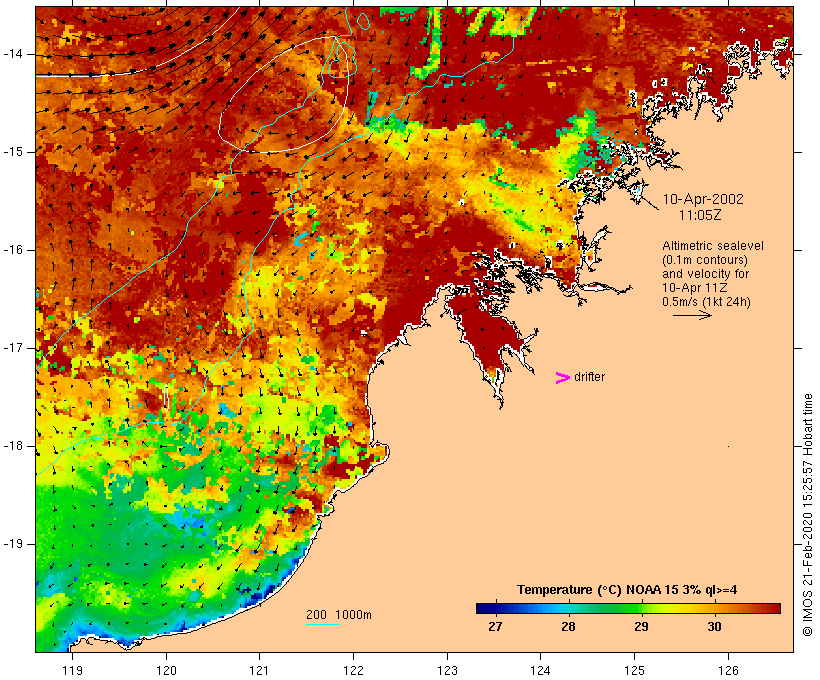The width and height of the screenshot is (820, 680).
Task: Click the color bar value 30
Action: click(714, 627)
